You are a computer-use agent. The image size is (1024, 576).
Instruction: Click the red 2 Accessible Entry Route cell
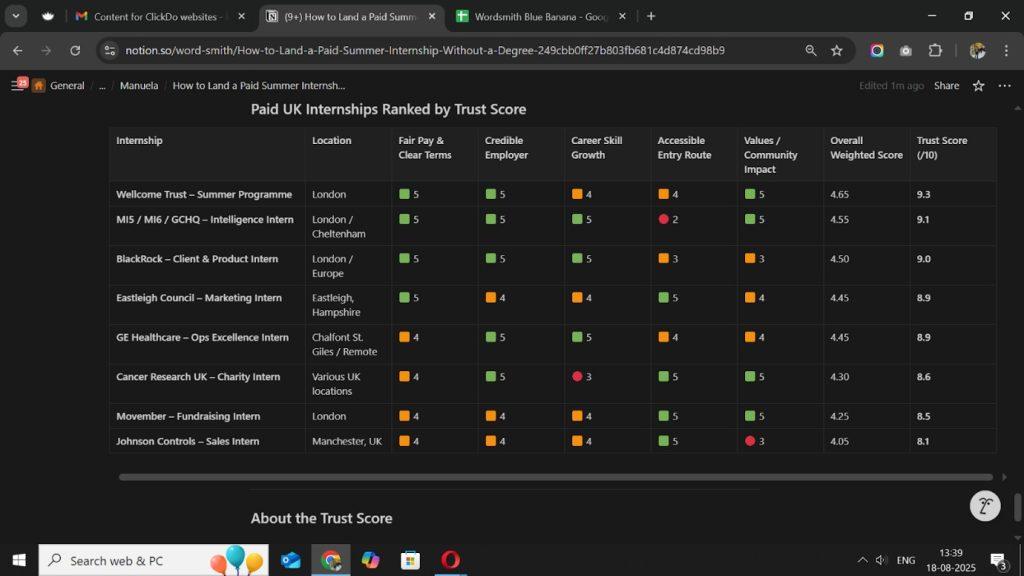pos(694,226)
